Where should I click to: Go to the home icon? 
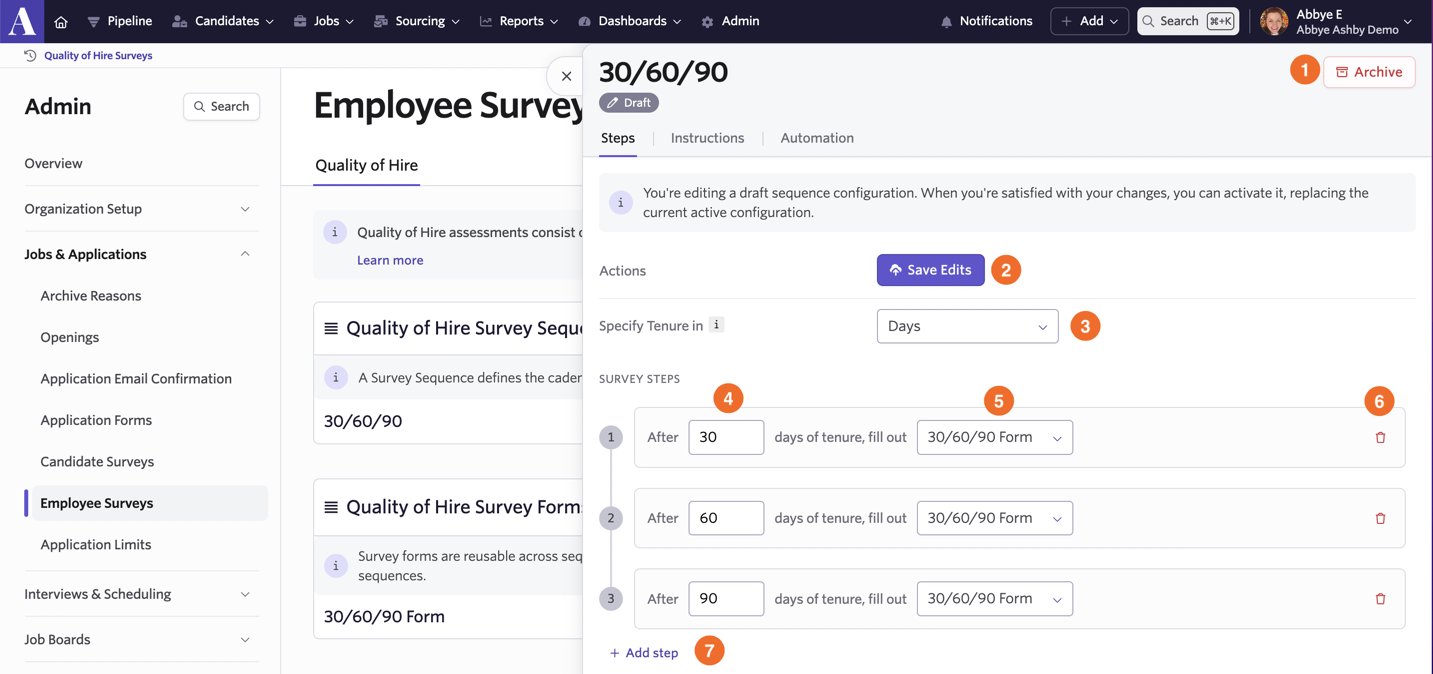[61, 21]
